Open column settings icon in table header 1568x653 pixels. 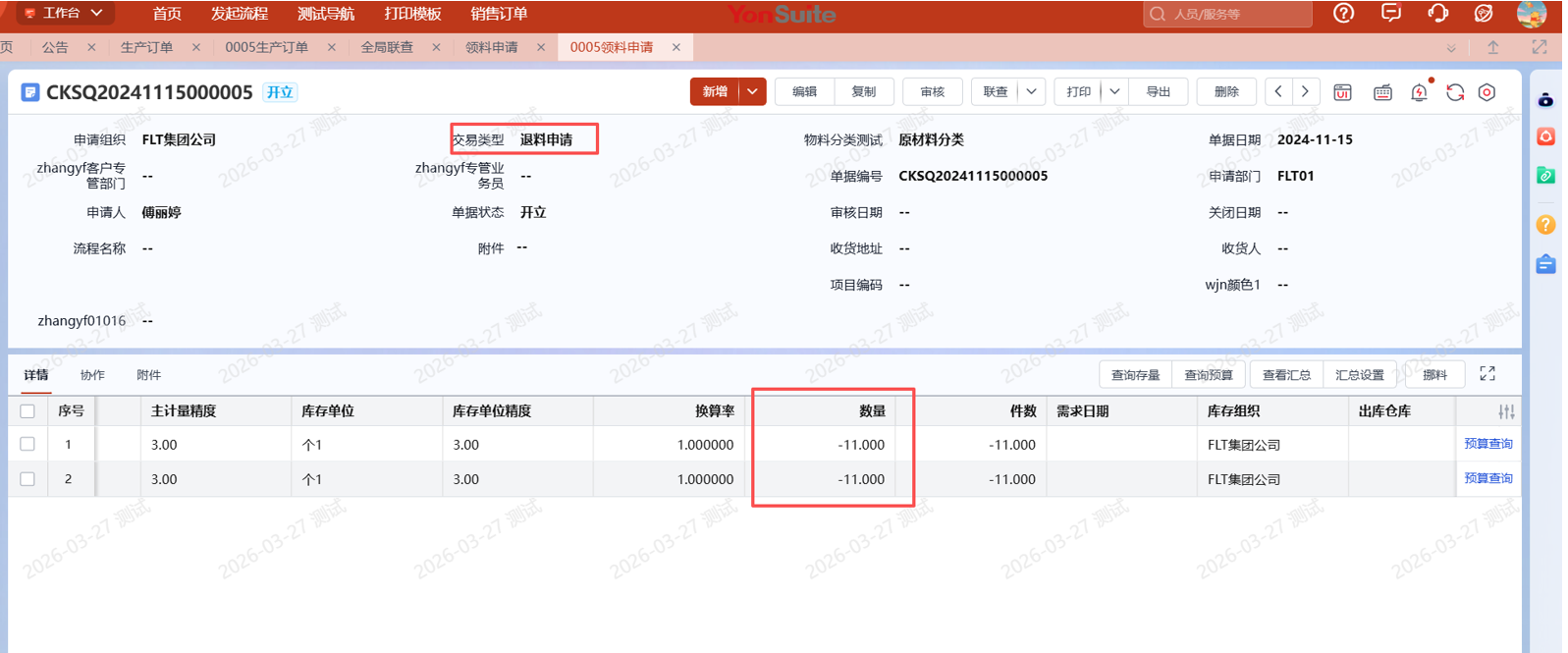1506,412
